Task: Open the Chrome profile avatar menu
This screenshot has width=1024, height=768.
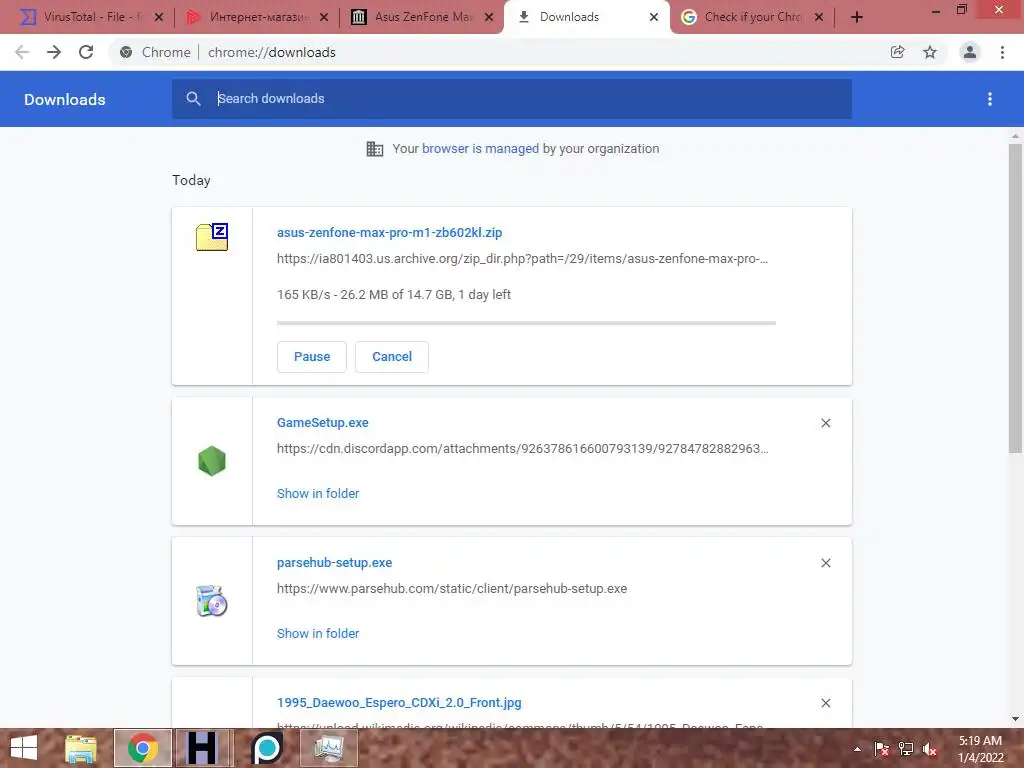Action: (x=970, y=52)
